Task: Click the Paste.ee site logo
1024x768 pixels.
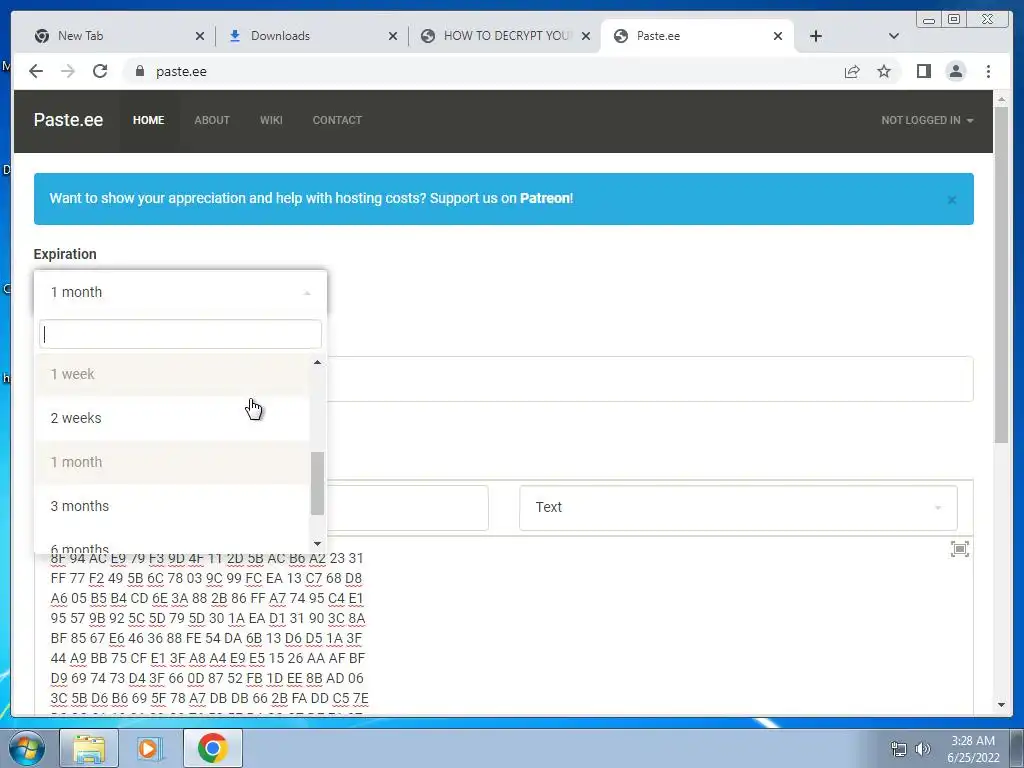Action: (68, 120)
